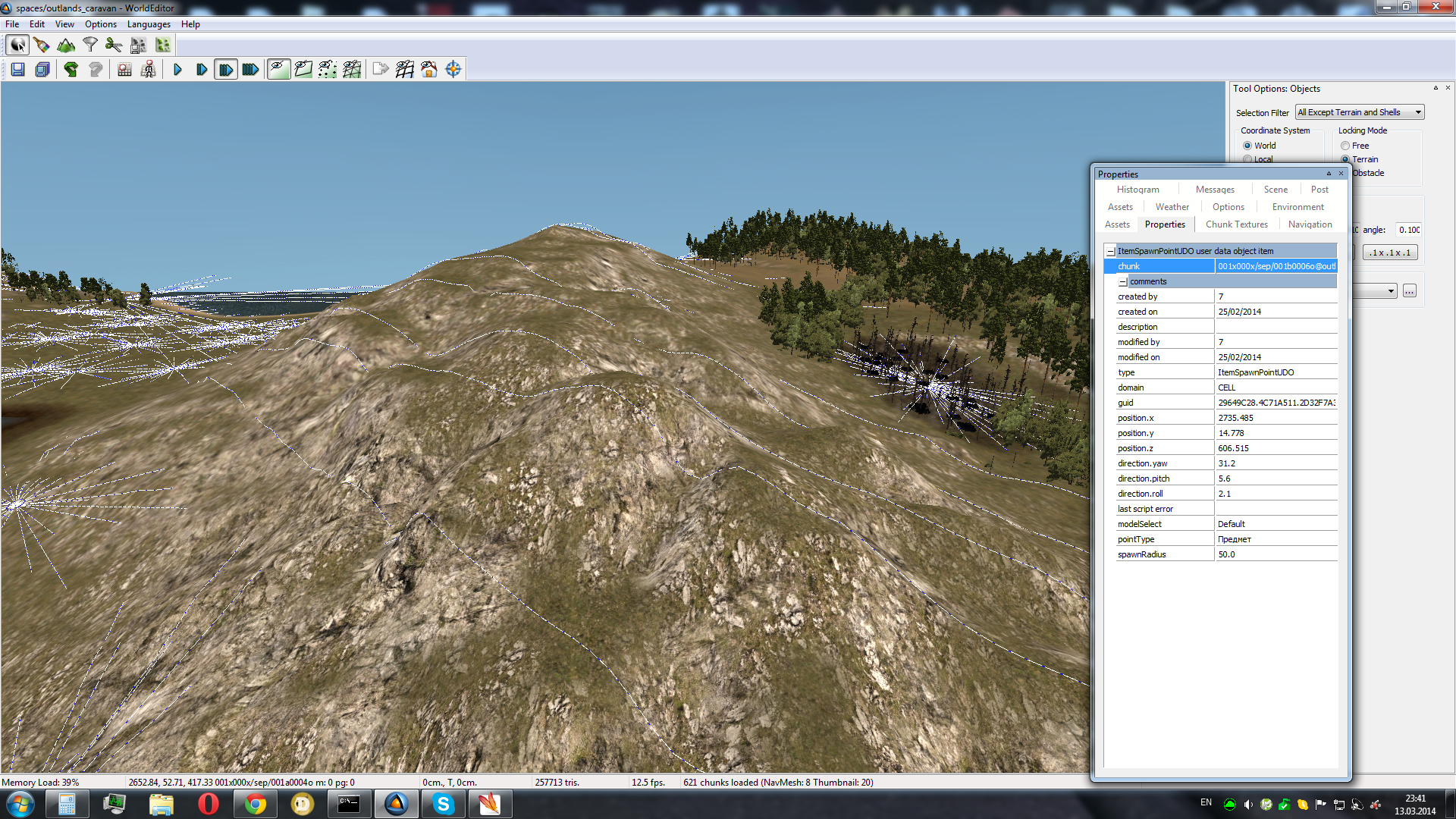Click the orange crosshair target icon

[x=453, y=70]
